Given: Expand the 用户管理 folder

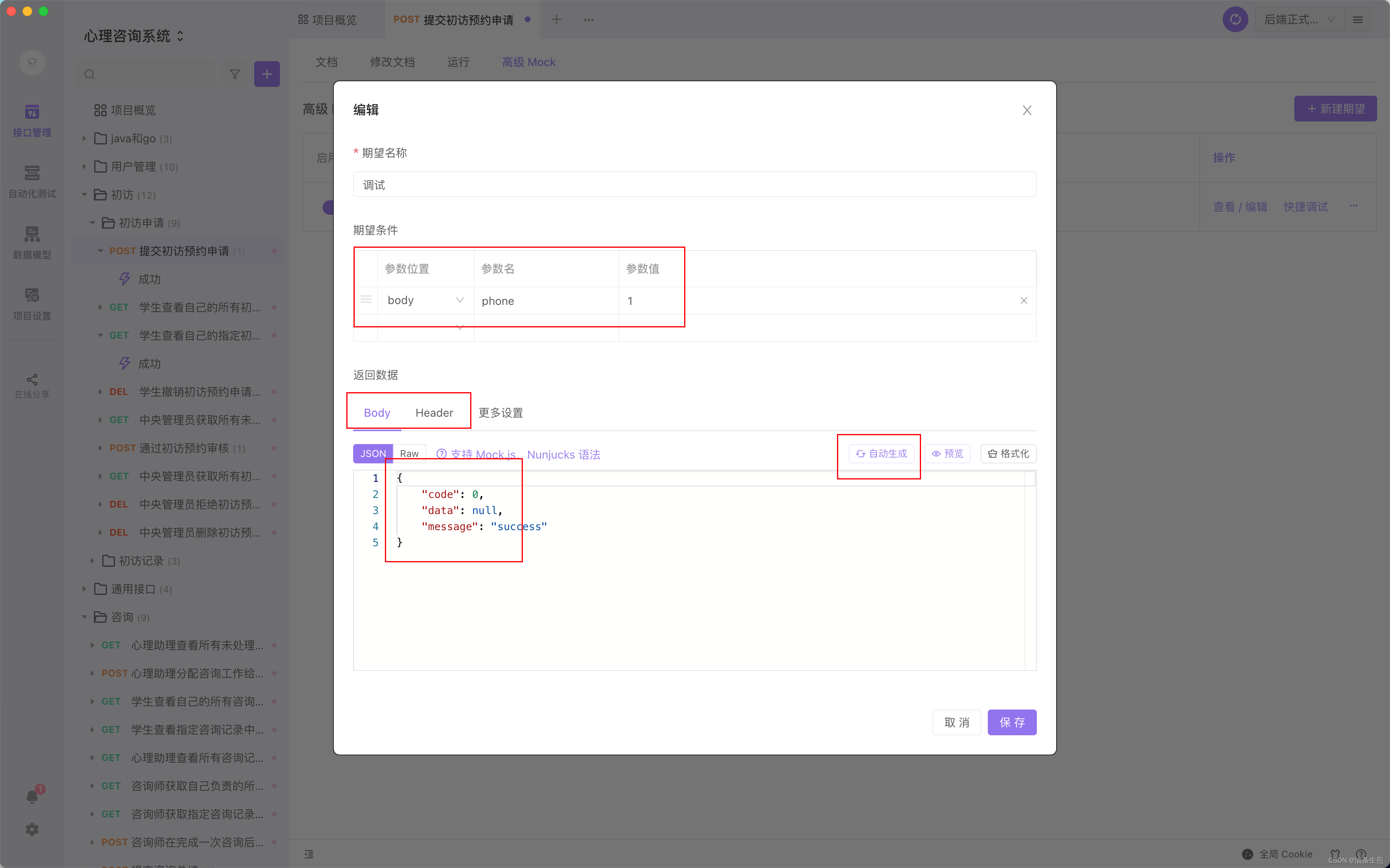Looking at the screenshot, I should coord(84,167).
